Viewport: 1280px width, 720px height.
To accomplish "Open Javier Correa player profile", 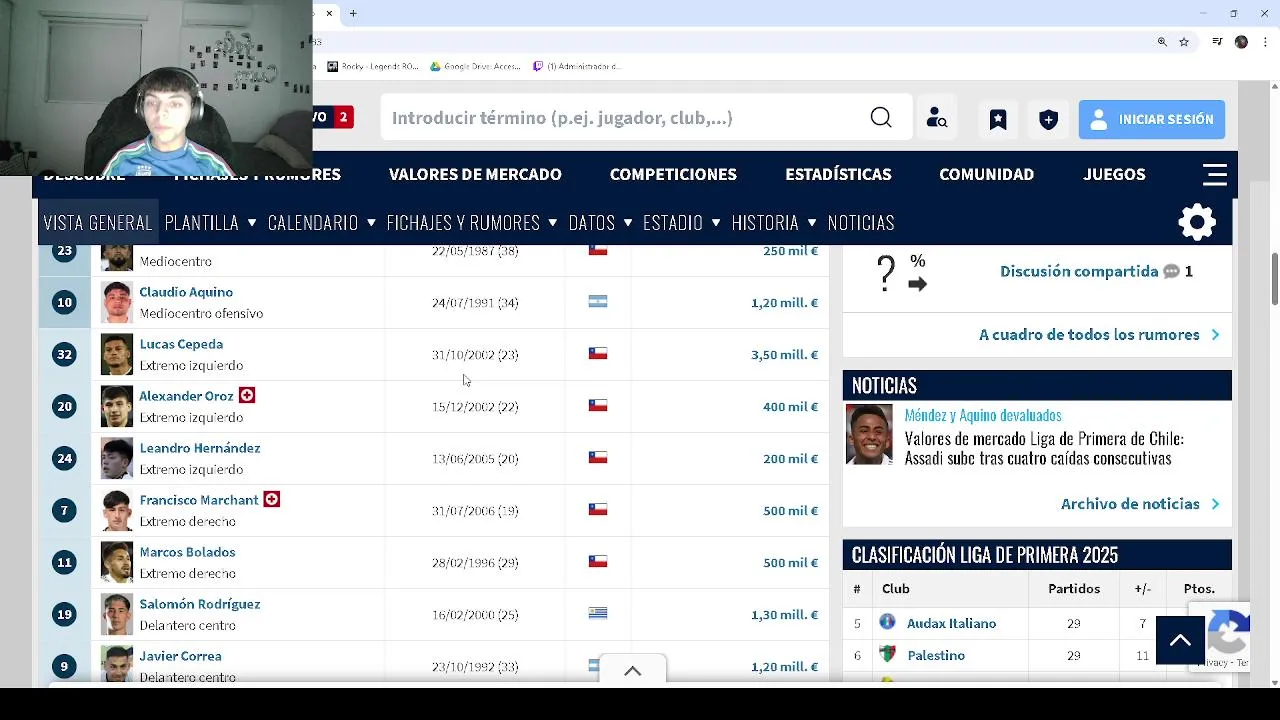I will point(180,656).
